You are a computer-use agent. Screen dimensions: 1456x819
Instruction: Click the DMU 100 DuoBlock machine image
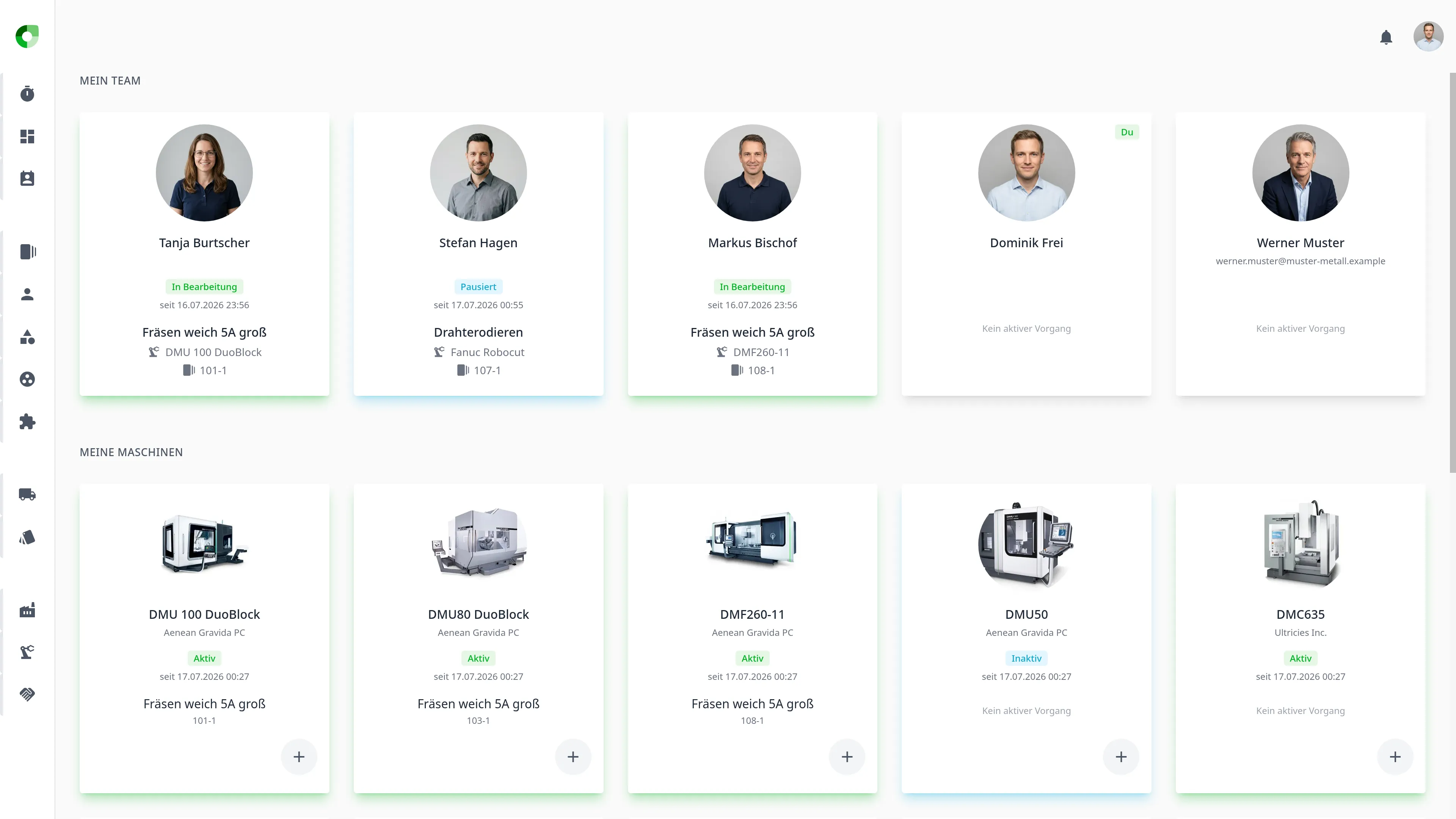point(204,544)
